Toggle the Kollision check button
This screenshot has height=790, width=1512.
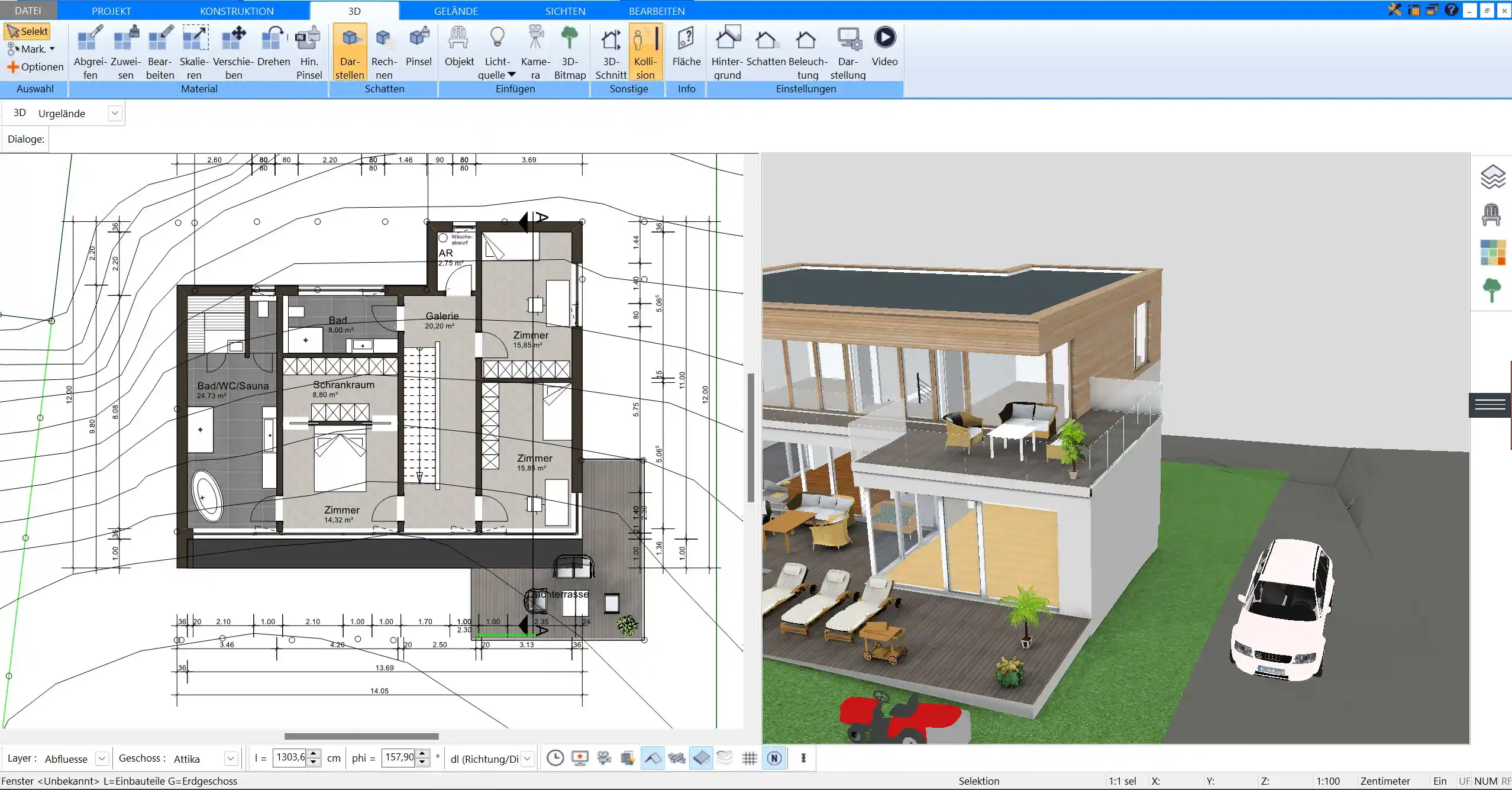pyautogui.click(x=645, y=52)
